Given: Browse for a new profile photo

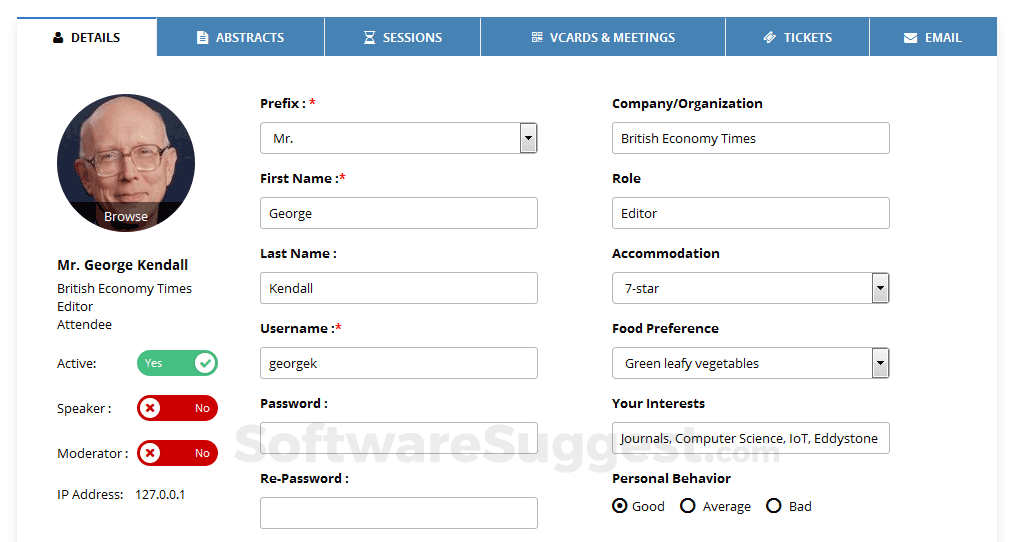Looking at the screenshot, I should coord(126,216).
